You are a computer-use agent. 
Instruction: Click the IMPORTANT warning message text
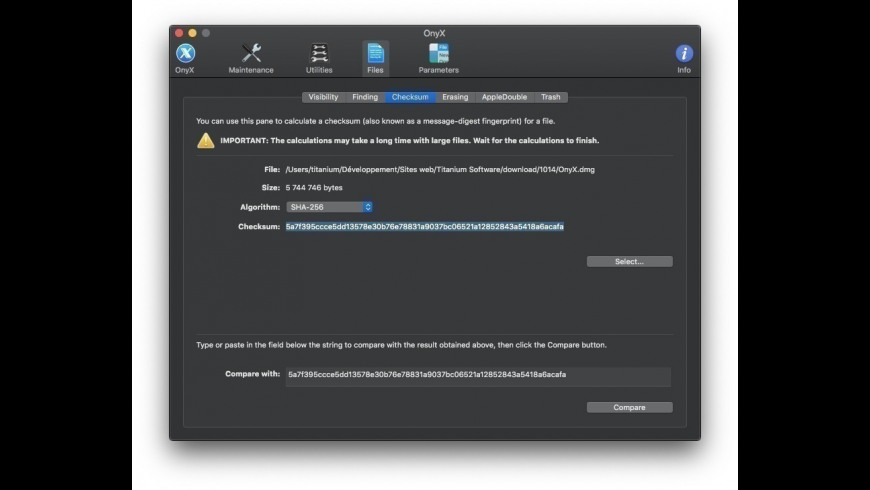(x=409, y=140)
